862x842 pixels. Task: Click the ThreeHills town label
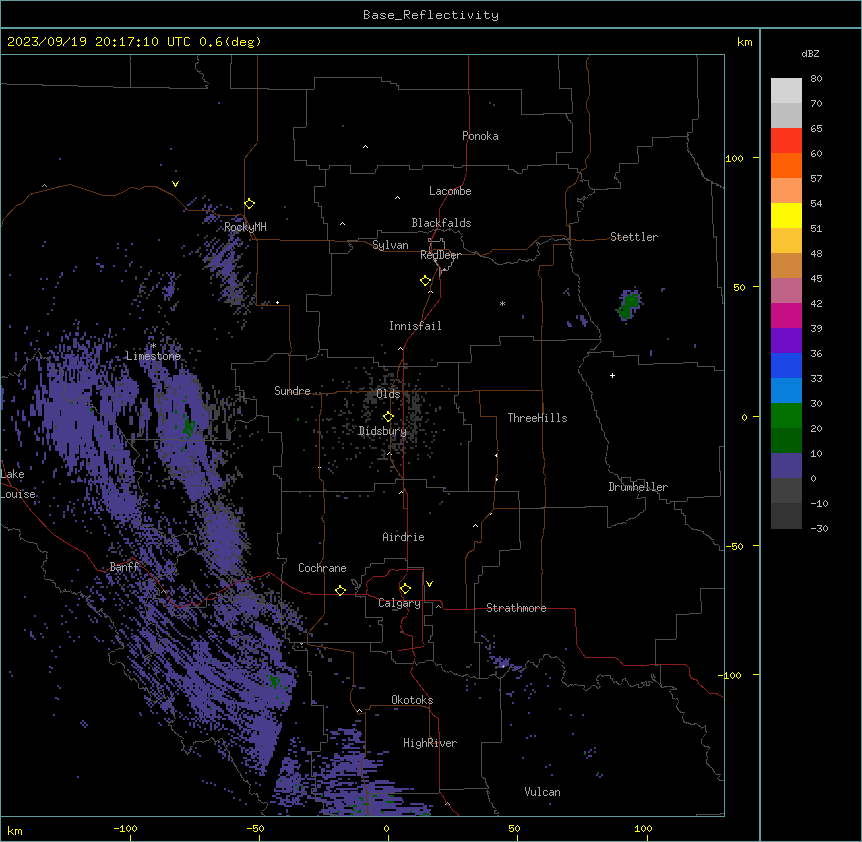coord(537,418)
